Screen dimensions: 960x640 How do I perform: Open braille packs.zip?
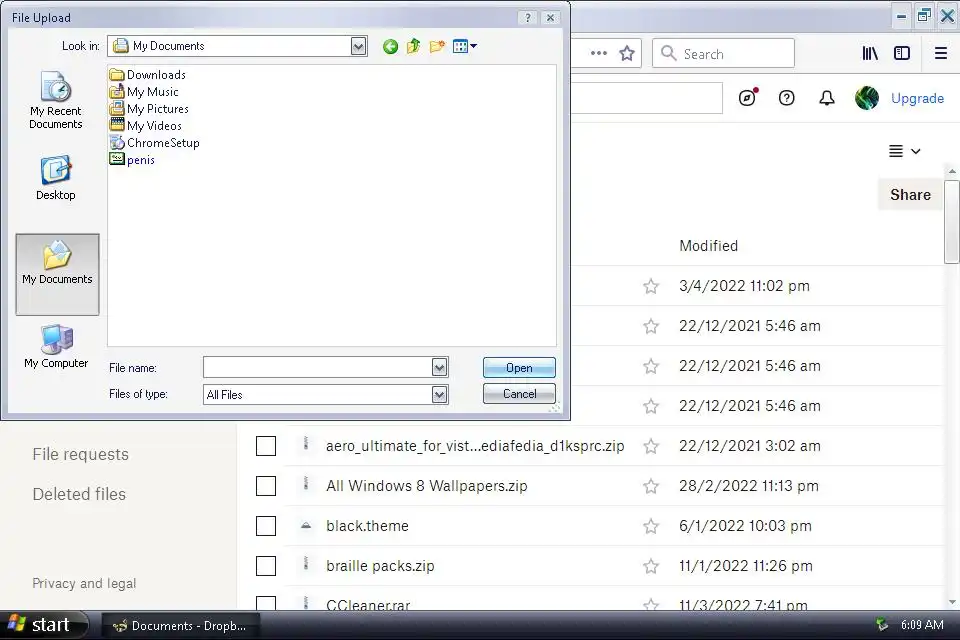pos(380,566)
